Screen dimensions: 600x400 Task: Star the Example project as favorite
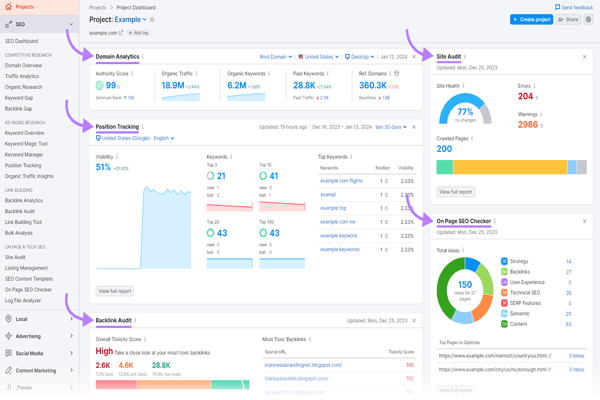coord(153,19)
